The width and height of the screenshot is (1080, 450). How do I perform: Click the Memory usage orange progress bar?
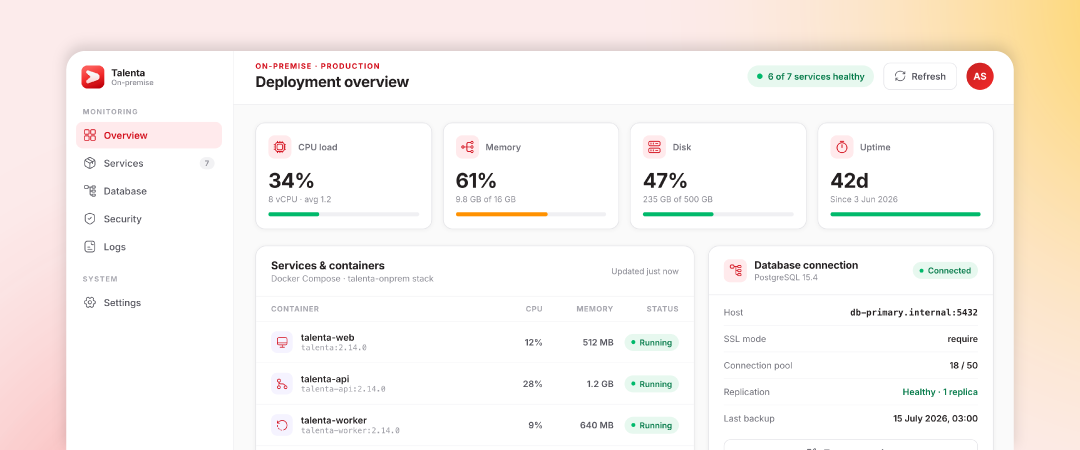coord(531,214)
